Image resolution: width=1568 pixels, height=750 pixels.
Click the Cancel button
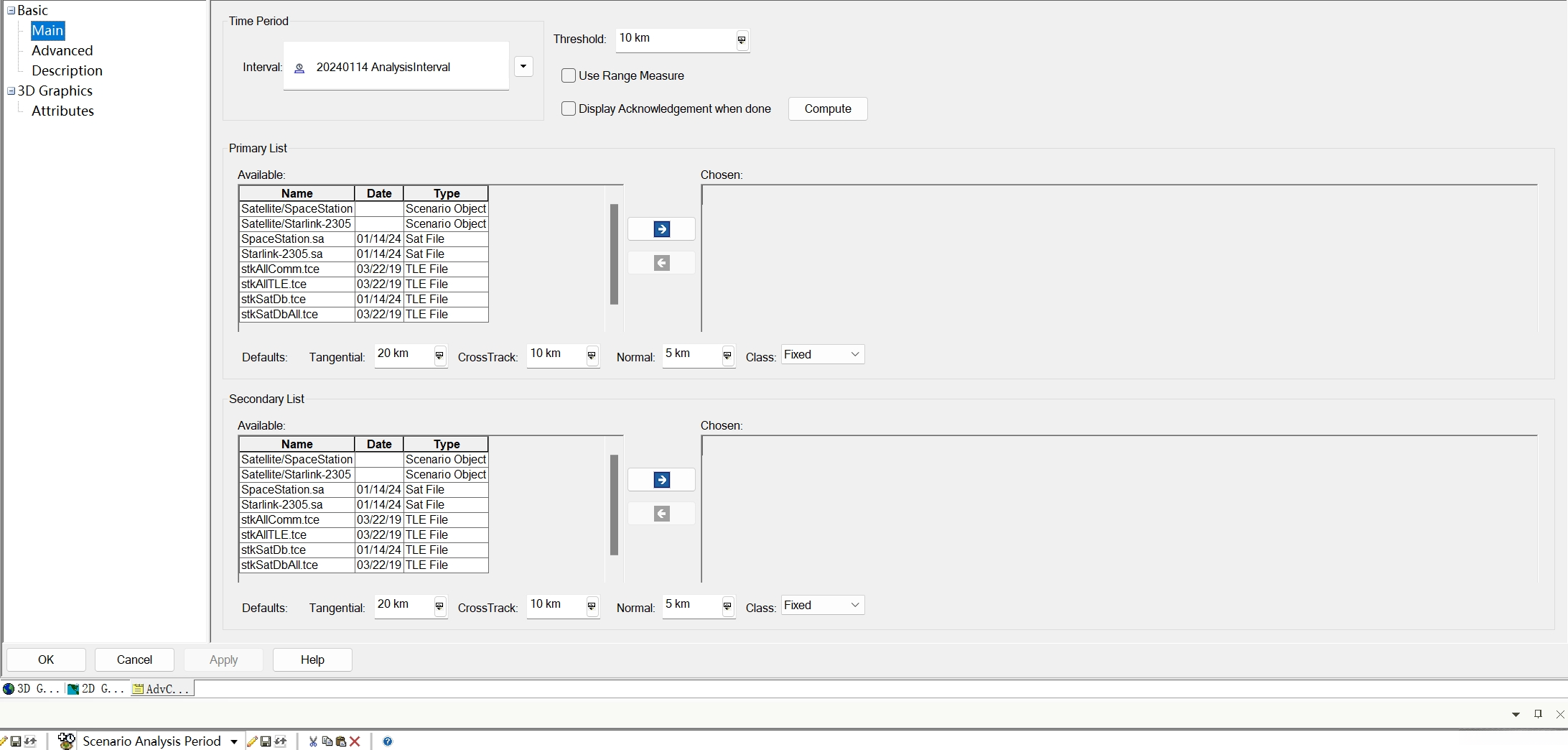[134, 659]
